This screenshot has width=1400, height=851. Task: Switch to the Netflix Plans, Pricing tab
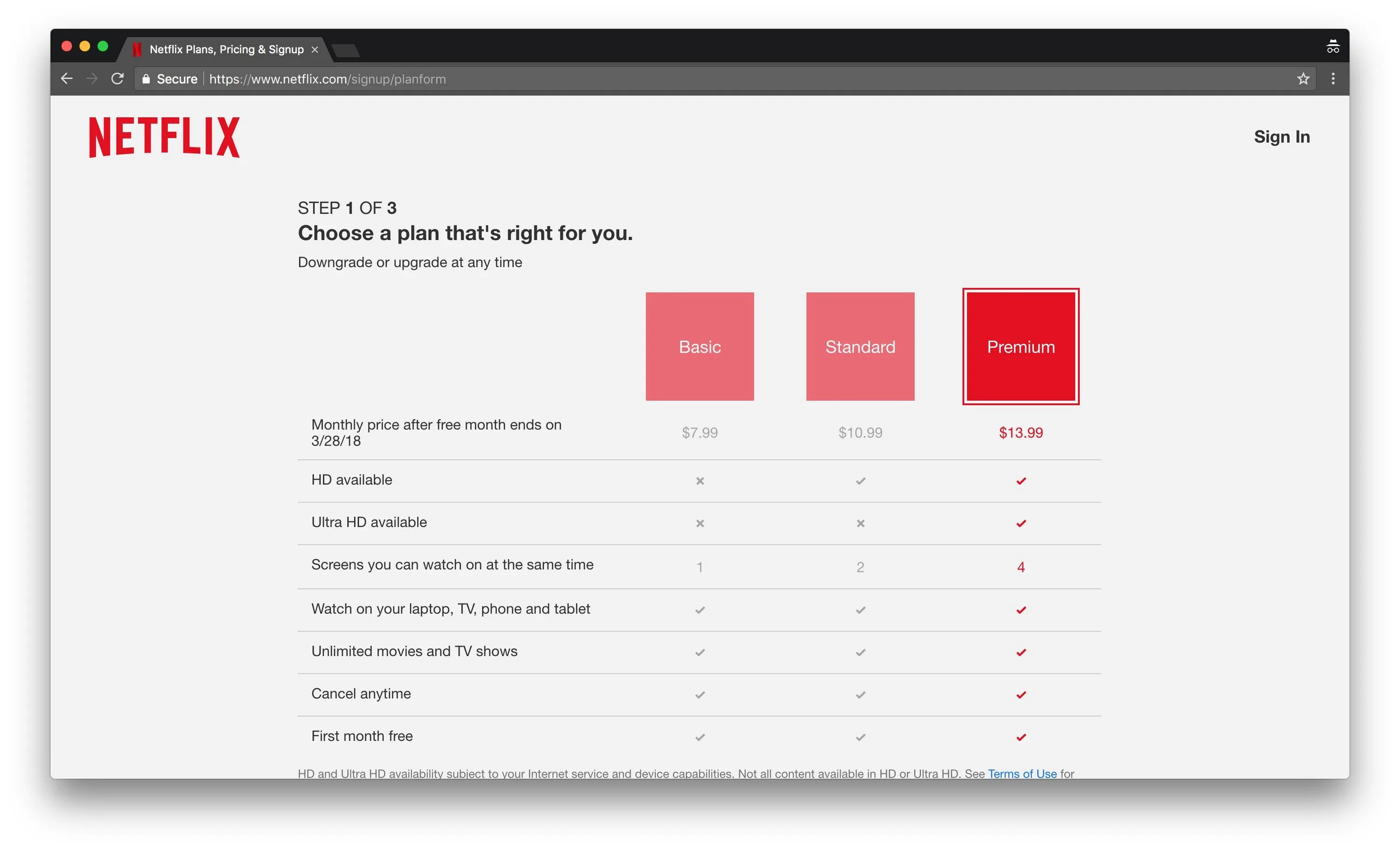226,49
